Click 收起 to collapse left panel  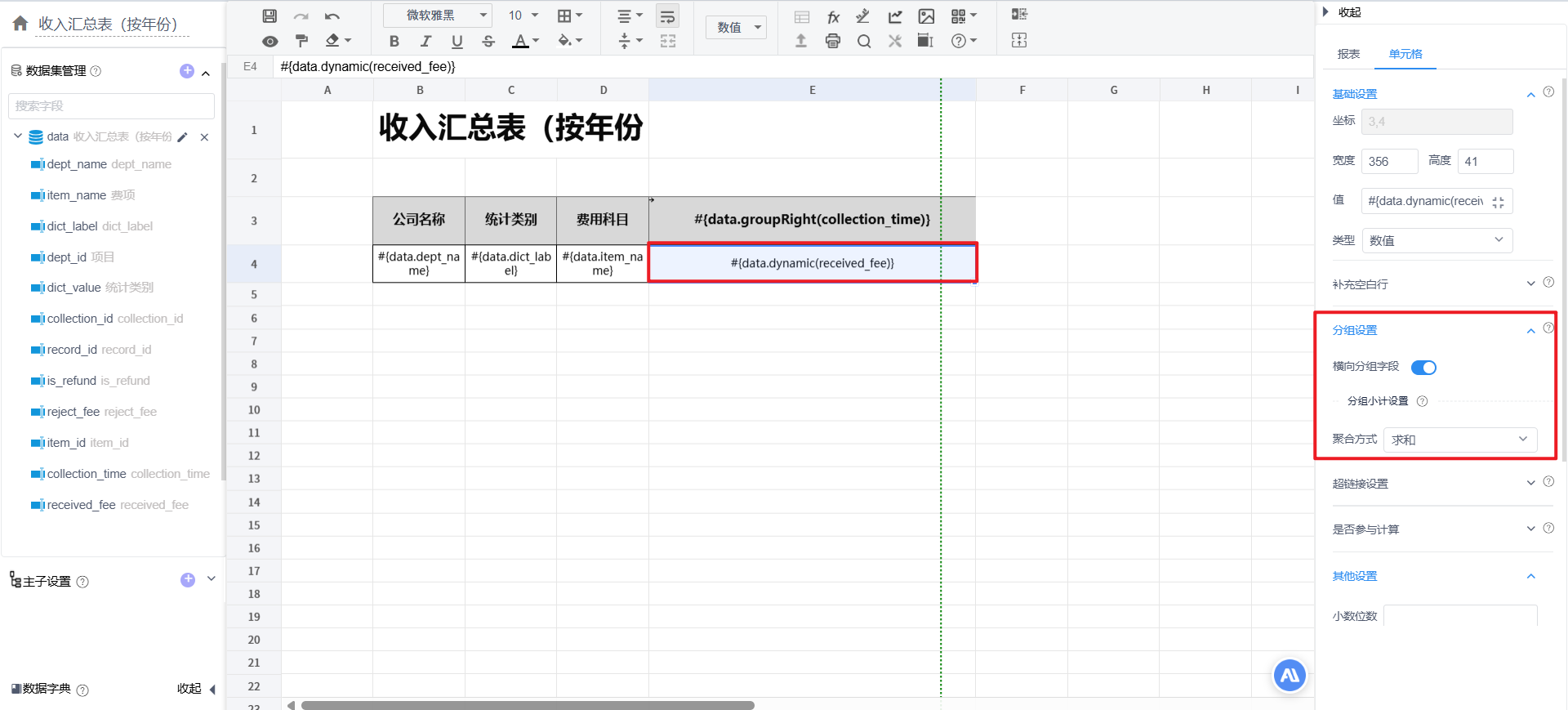tap(197, 689)
